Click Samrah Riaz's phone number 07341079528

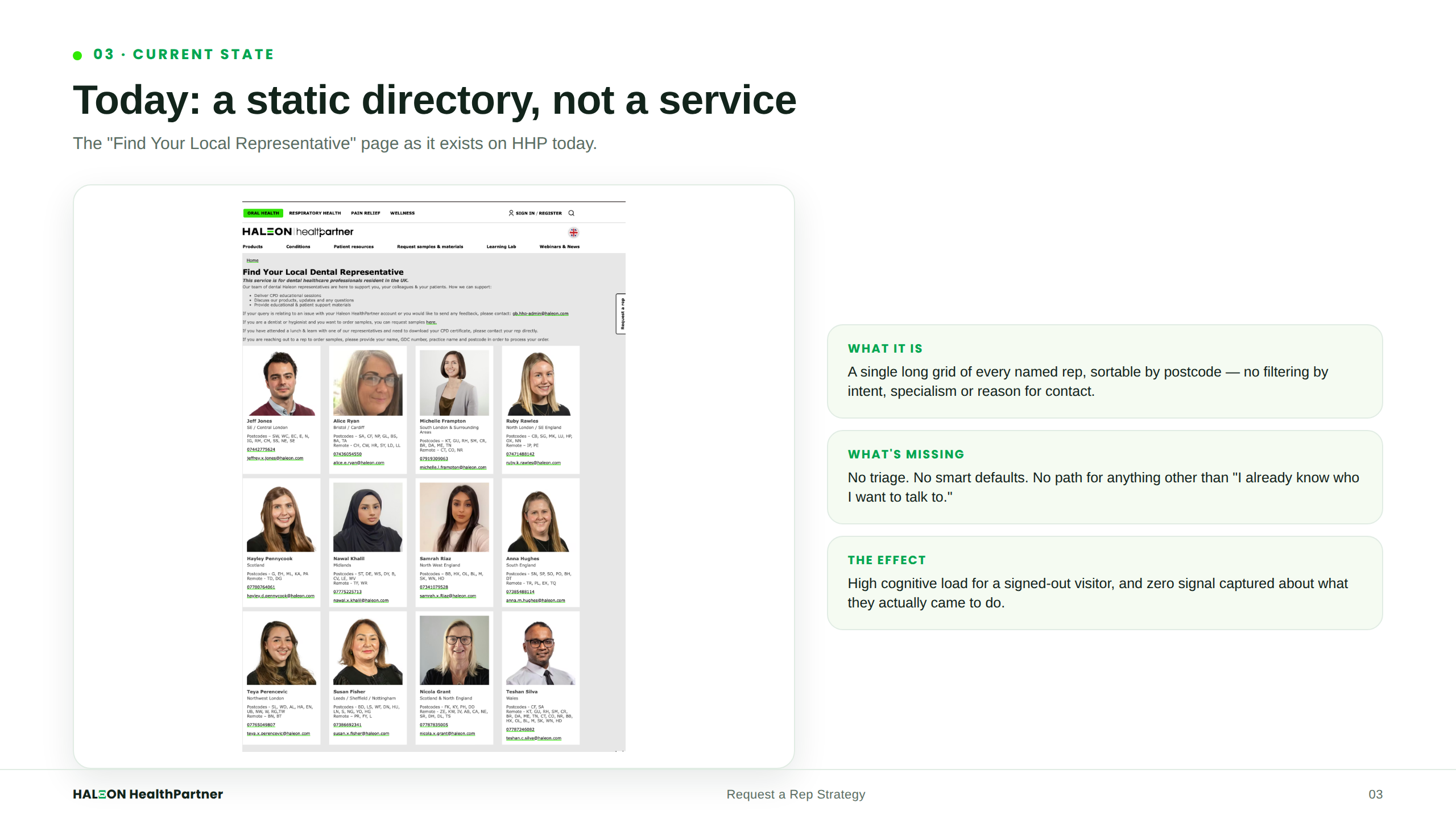pos(434,588)
